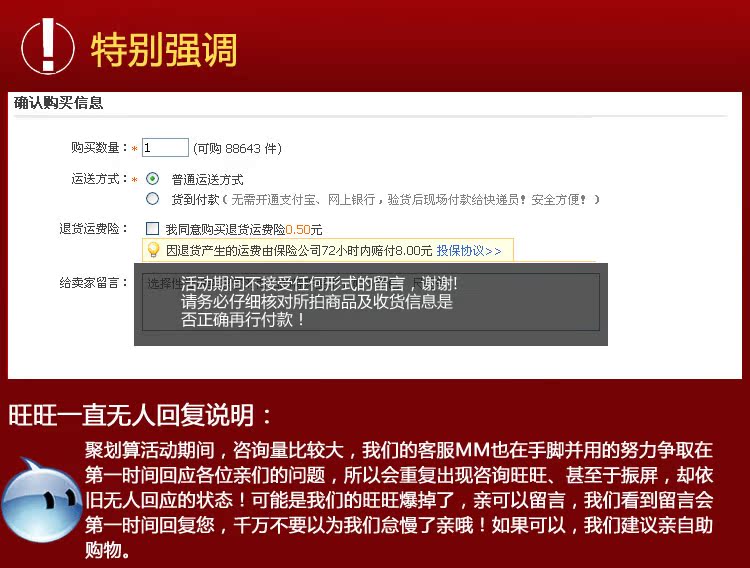Click the 聚划算活动期间 explanation paragraph
The width and height of the screenshot is (750, 568).
(x=398, y=500)
